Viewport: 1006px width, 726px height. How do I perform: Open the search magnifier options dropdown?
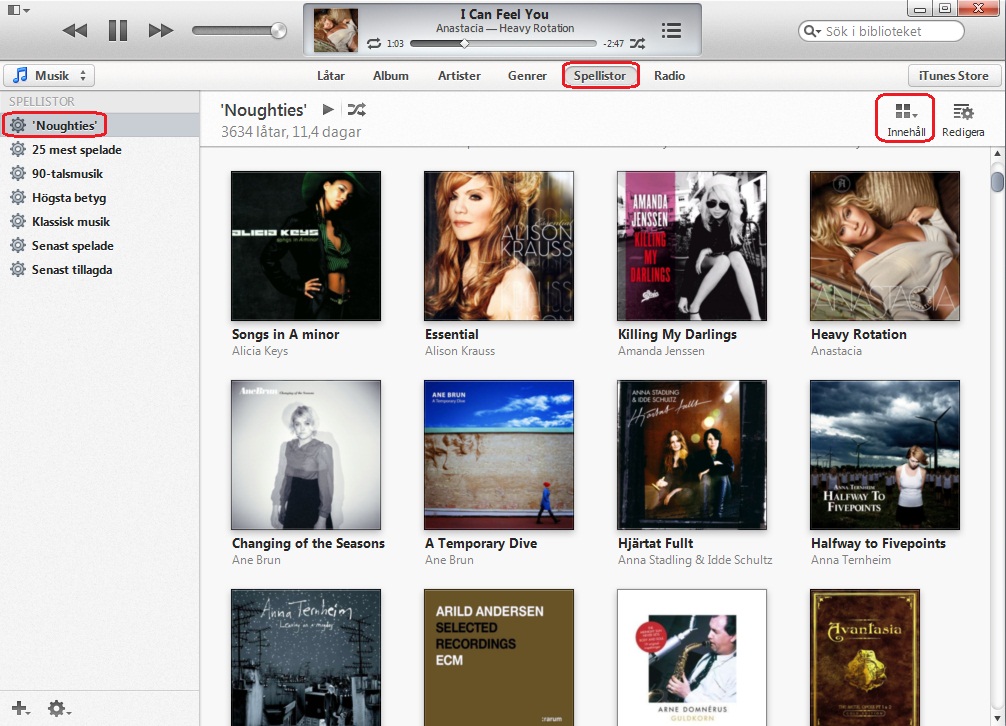click(812, 31)
